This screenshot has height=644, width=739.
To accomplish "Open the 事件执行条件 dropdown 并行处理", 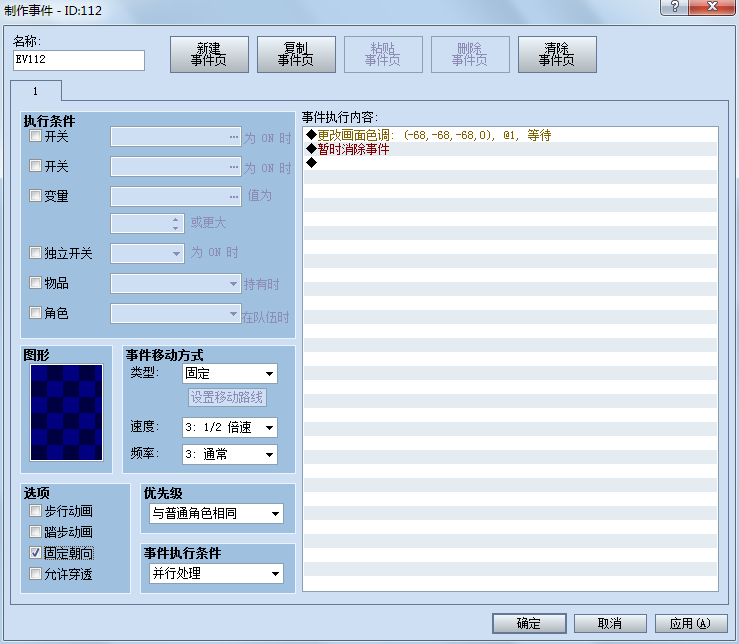I will click(x=216, y=573).
